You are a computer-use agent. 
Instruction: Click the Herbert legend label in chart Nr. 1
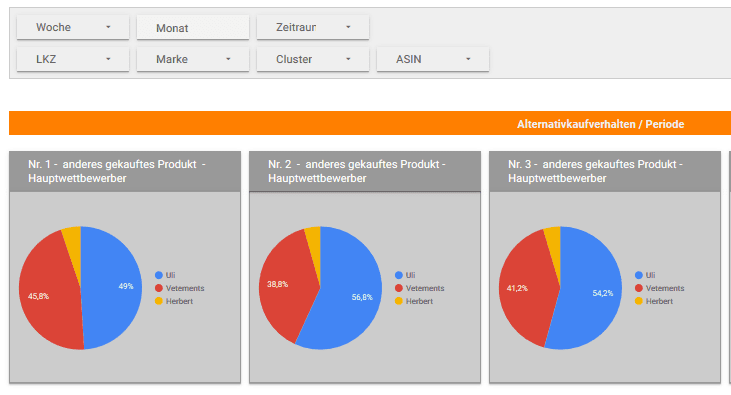tap(179, 301)
